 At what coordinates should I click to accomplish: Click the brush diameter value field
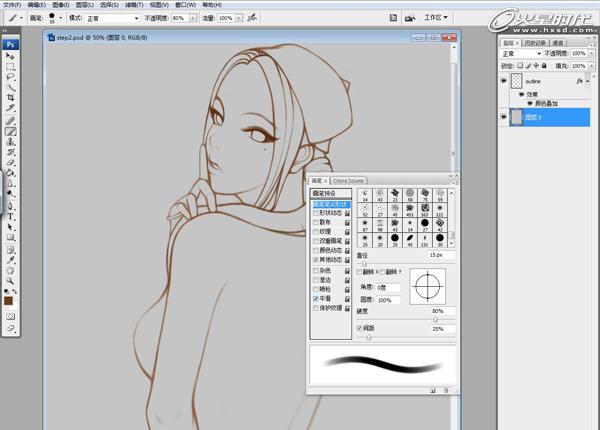(442, 255)
